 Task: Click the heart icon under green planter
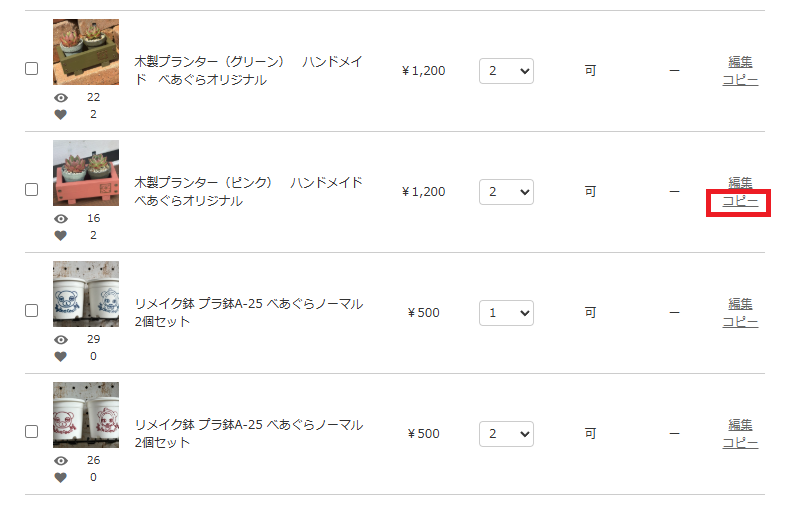[61, 114]
